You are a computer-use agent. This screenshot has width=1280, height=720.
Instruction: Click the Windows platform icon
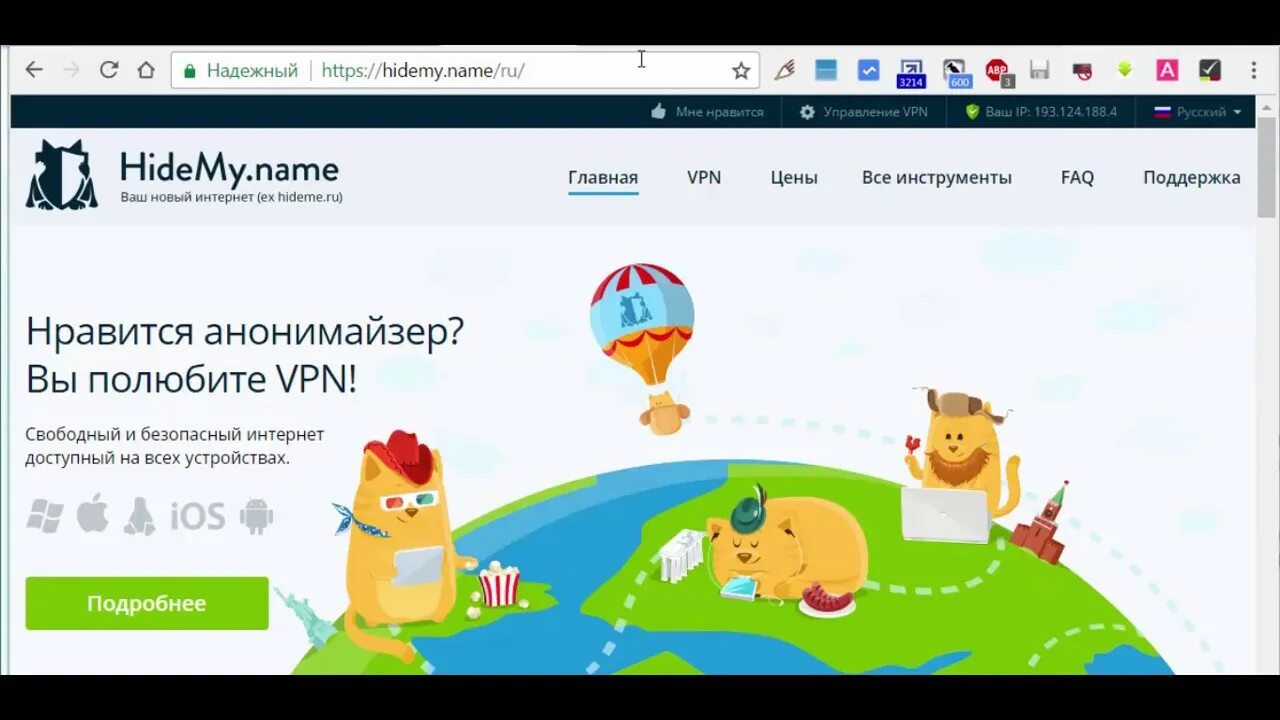45,516
